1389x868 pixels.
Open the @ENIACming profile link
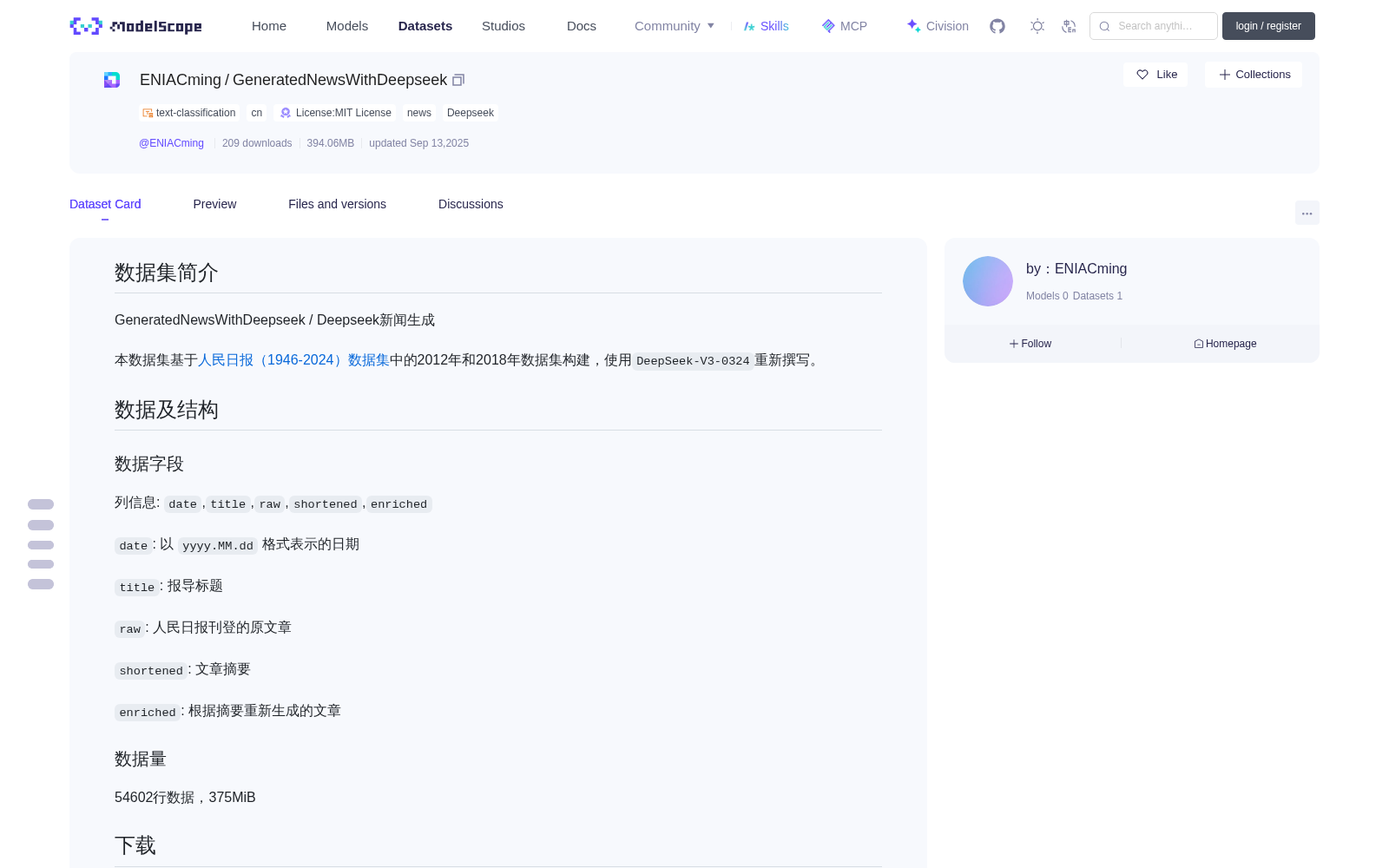pyautogui.click(x=171, y=143)
